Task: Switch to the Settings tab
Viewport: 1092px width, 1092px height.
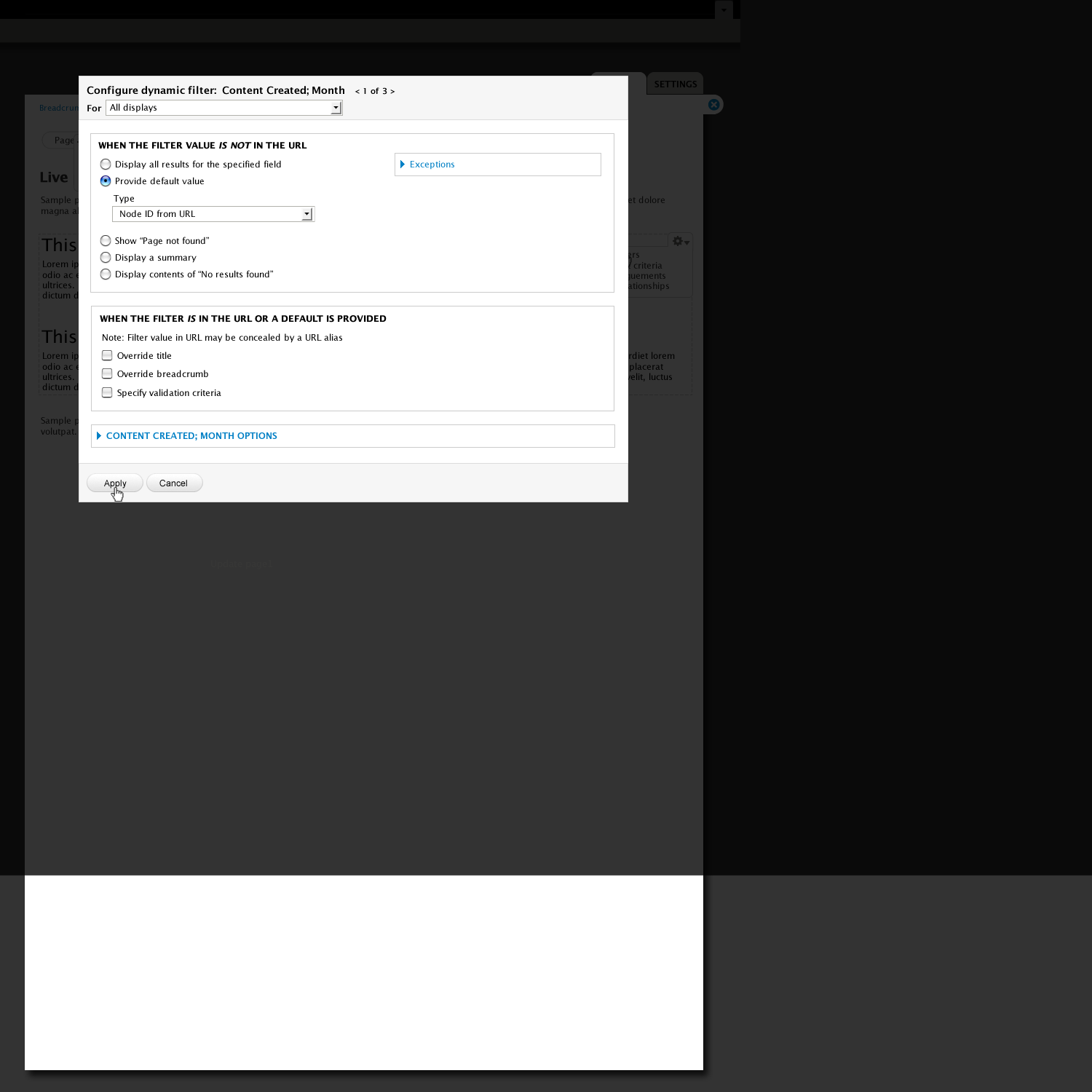Action: pos(675,84)
